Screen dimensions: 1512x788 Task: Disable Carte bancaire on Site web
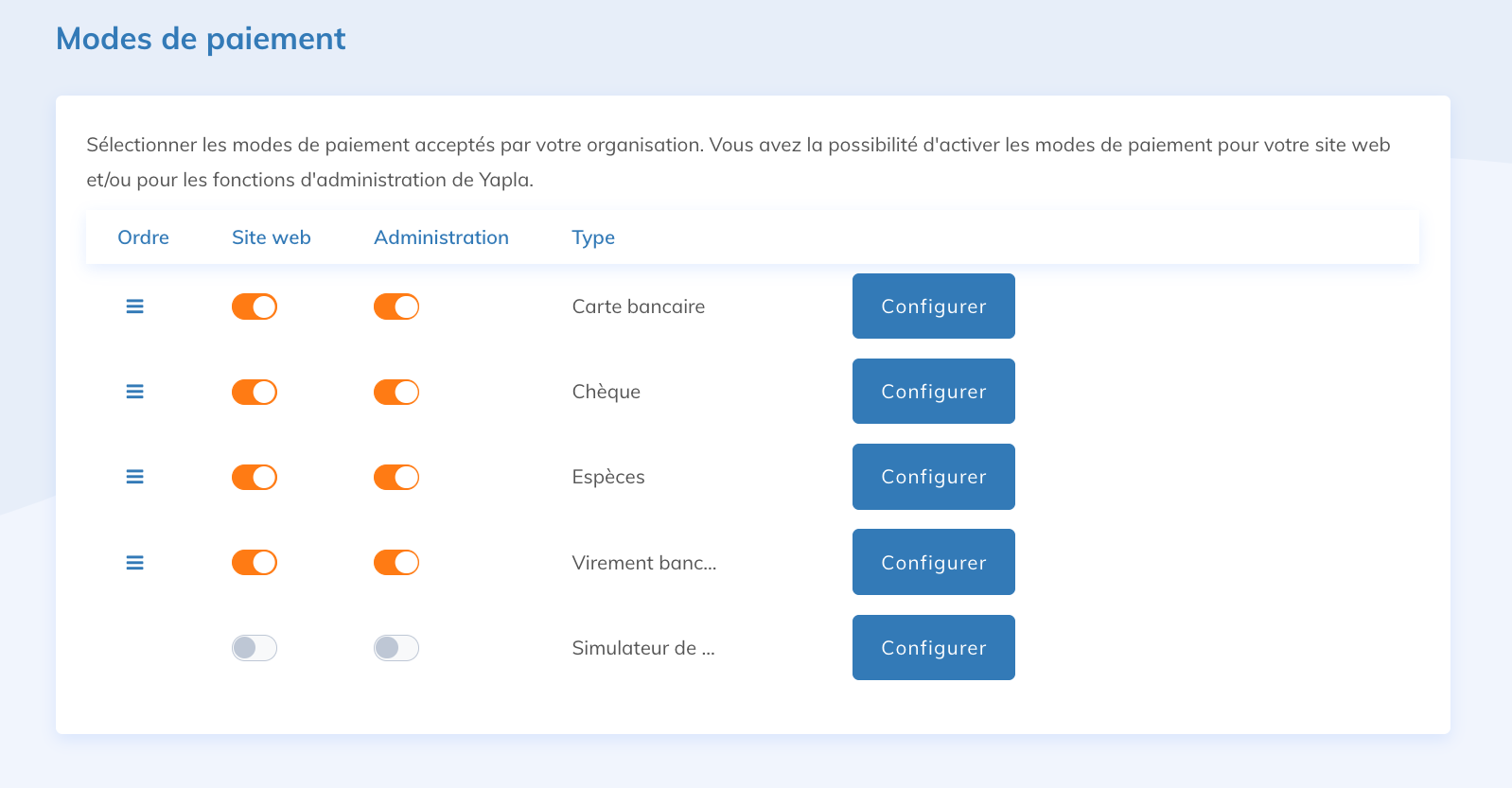pyautogui.click(x=255, y=306)
